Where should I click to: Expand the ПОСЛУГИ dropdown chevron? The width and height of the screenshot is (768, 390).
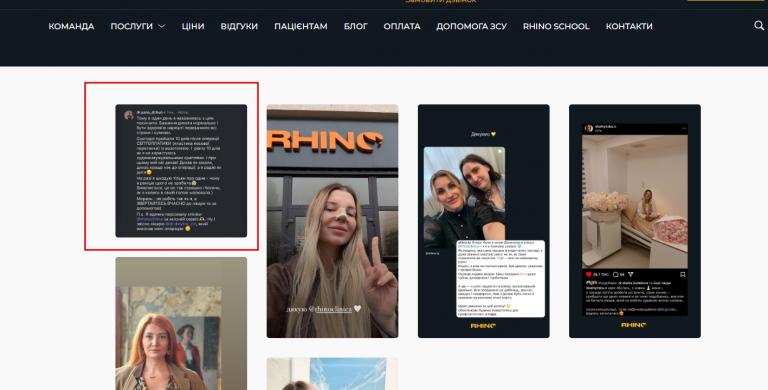click(x=162, y=26)
